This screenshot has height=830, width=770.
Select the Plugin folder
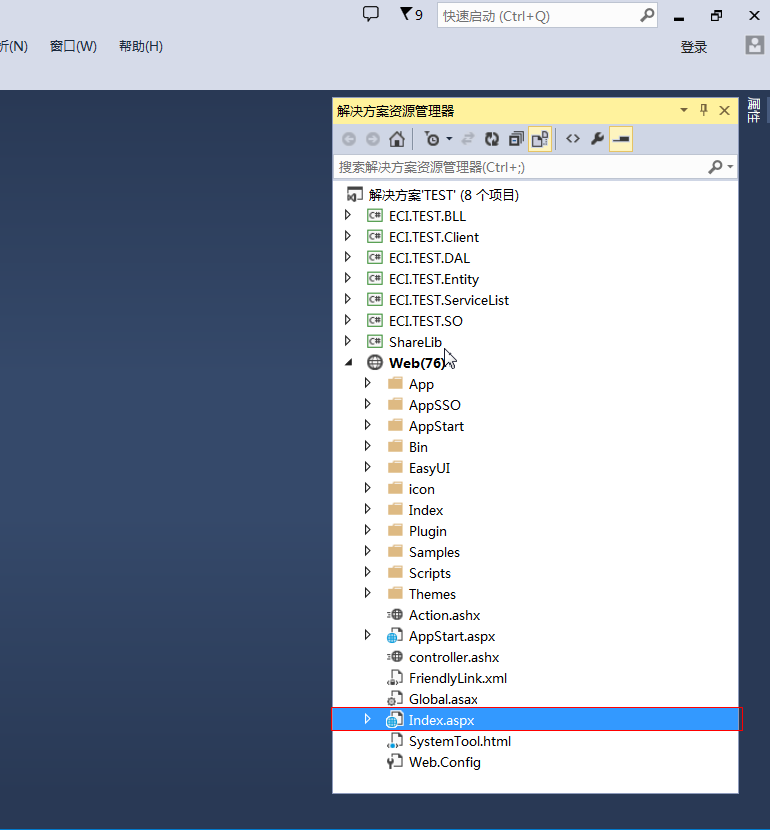[x=428, y=531]
